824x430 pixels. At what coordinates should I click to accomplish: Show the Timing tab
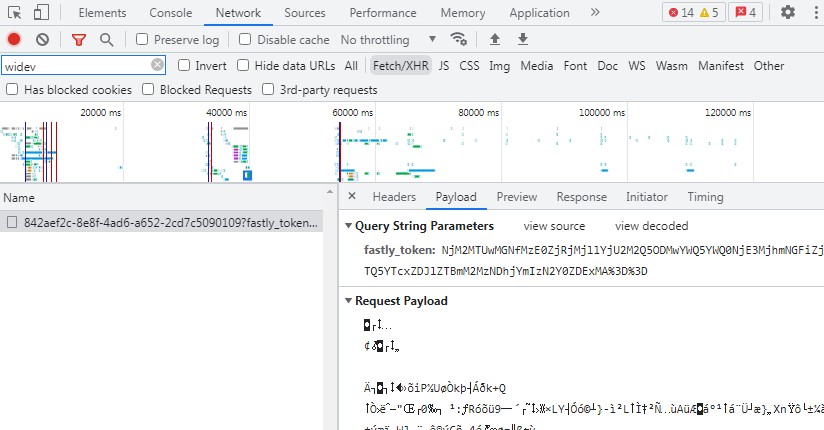pyautogui.click(x=705, y=197)
